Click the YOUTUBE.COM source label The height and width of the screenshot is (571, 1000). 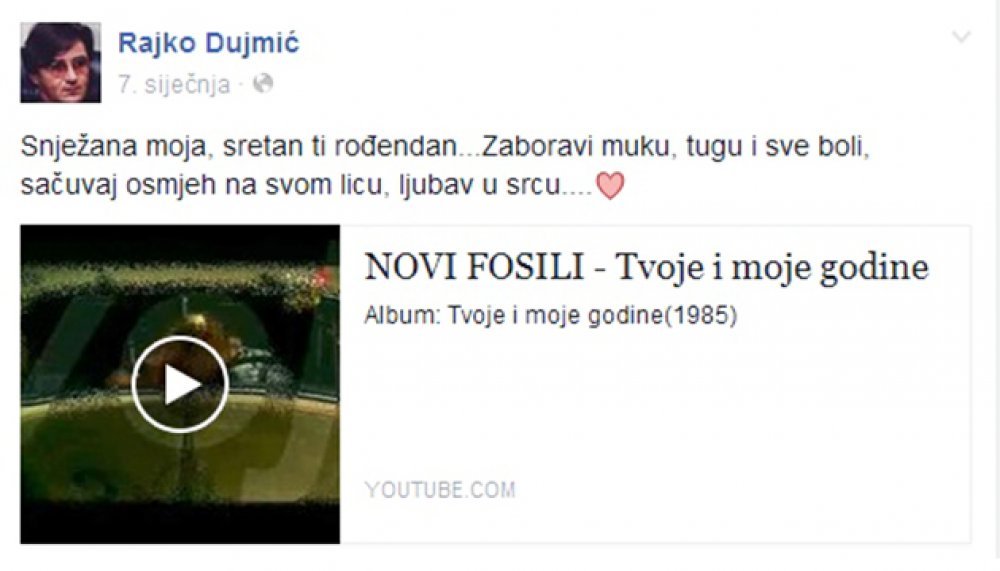(x=440, y=490)
